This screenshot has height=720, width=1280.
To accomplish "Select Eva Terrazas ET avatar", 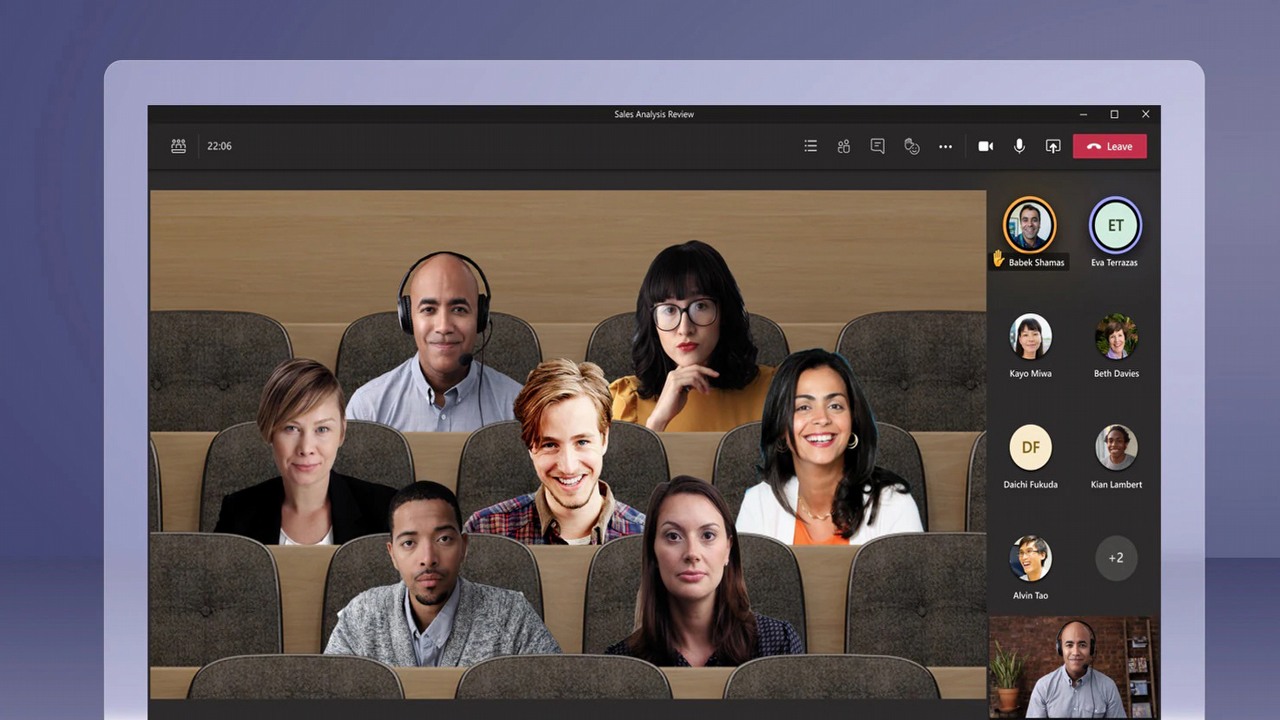I will [1115, 225].
